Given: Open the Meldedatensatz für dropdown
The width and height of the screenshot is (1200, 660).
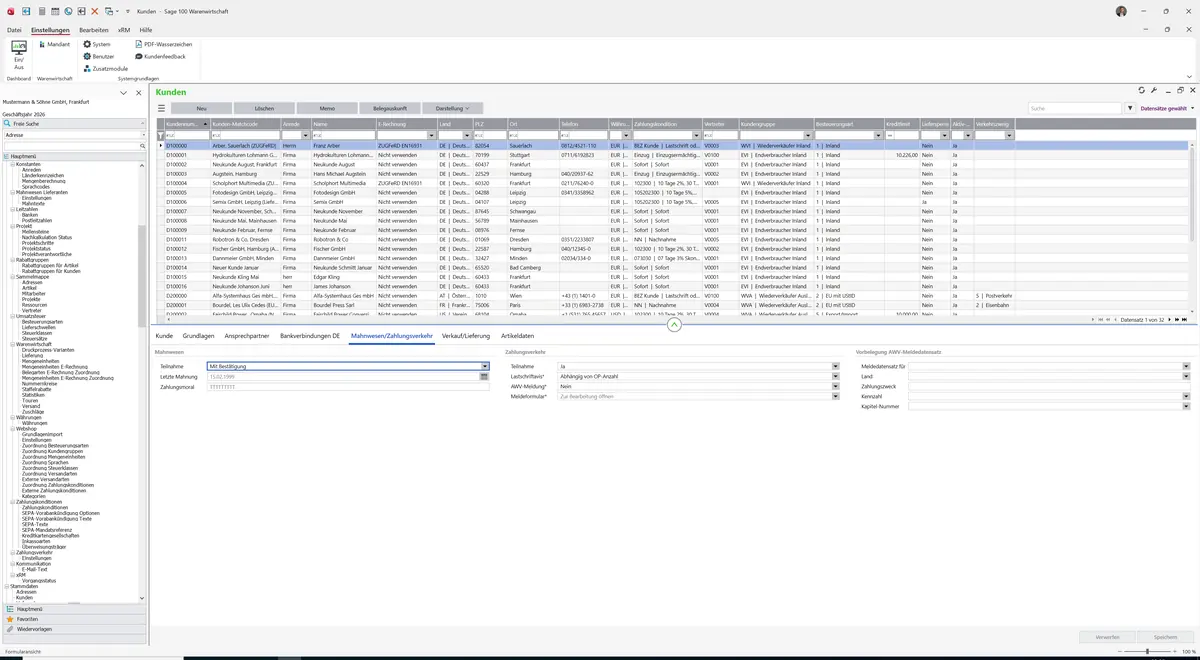Looking at the screenshot, I should coord(1186,366).
